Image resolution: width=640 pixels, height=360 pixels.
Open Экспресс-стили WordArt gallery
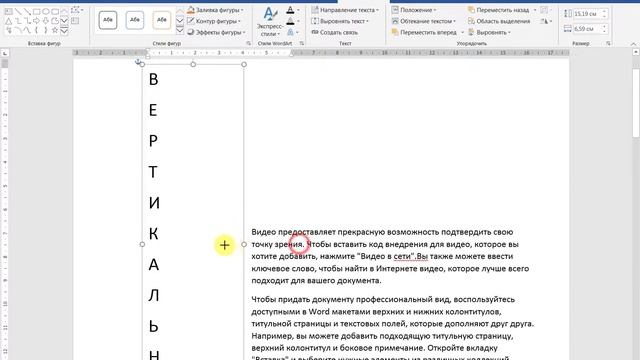270,21
